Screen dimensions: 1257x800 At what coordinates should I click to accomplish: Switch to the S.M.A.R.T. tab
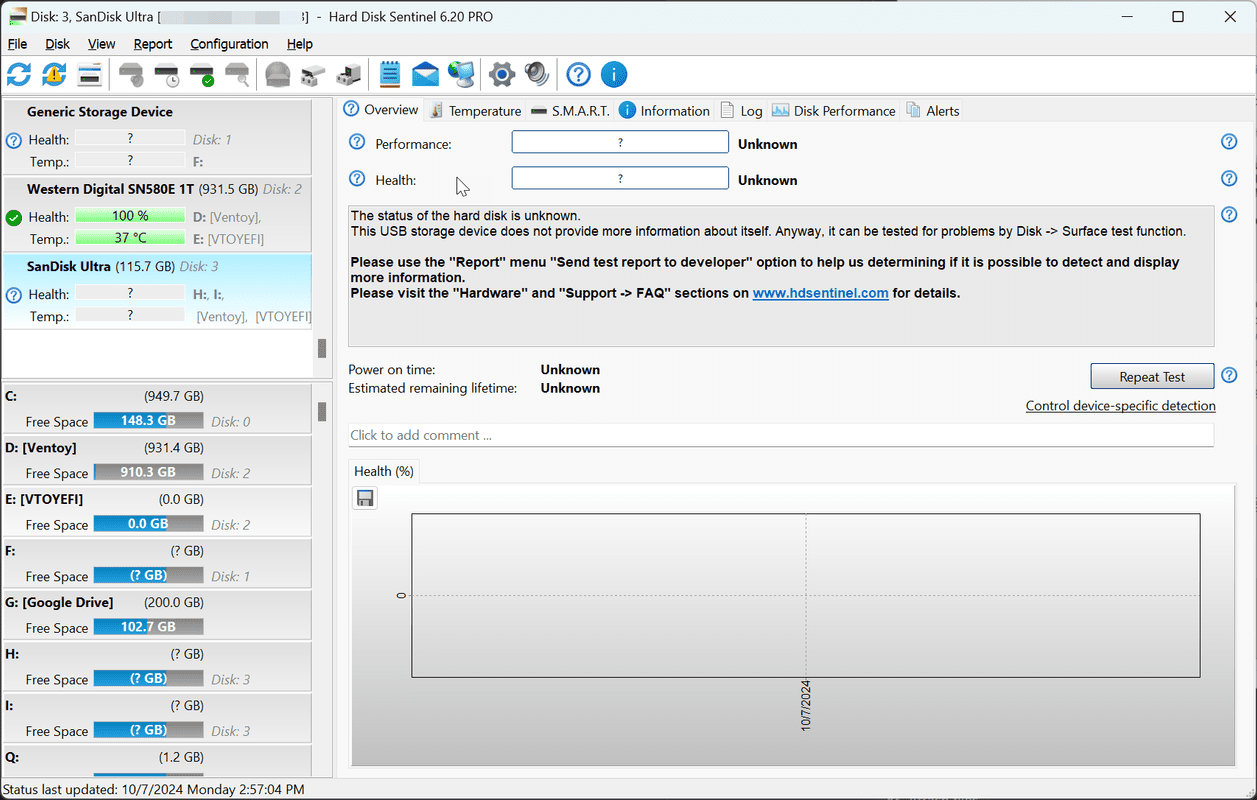pos(569,111)
